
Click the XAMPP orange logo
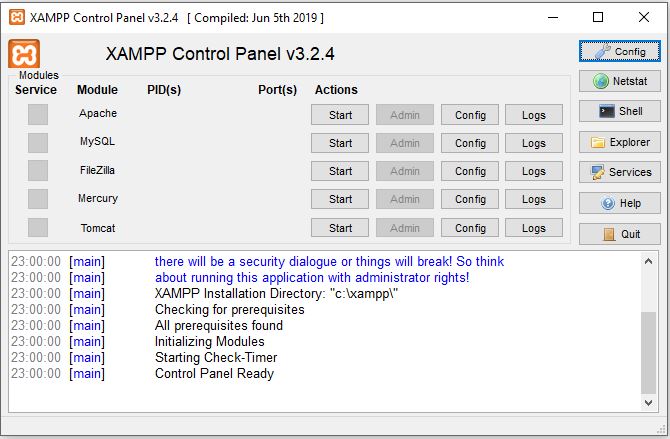point(24,54)
